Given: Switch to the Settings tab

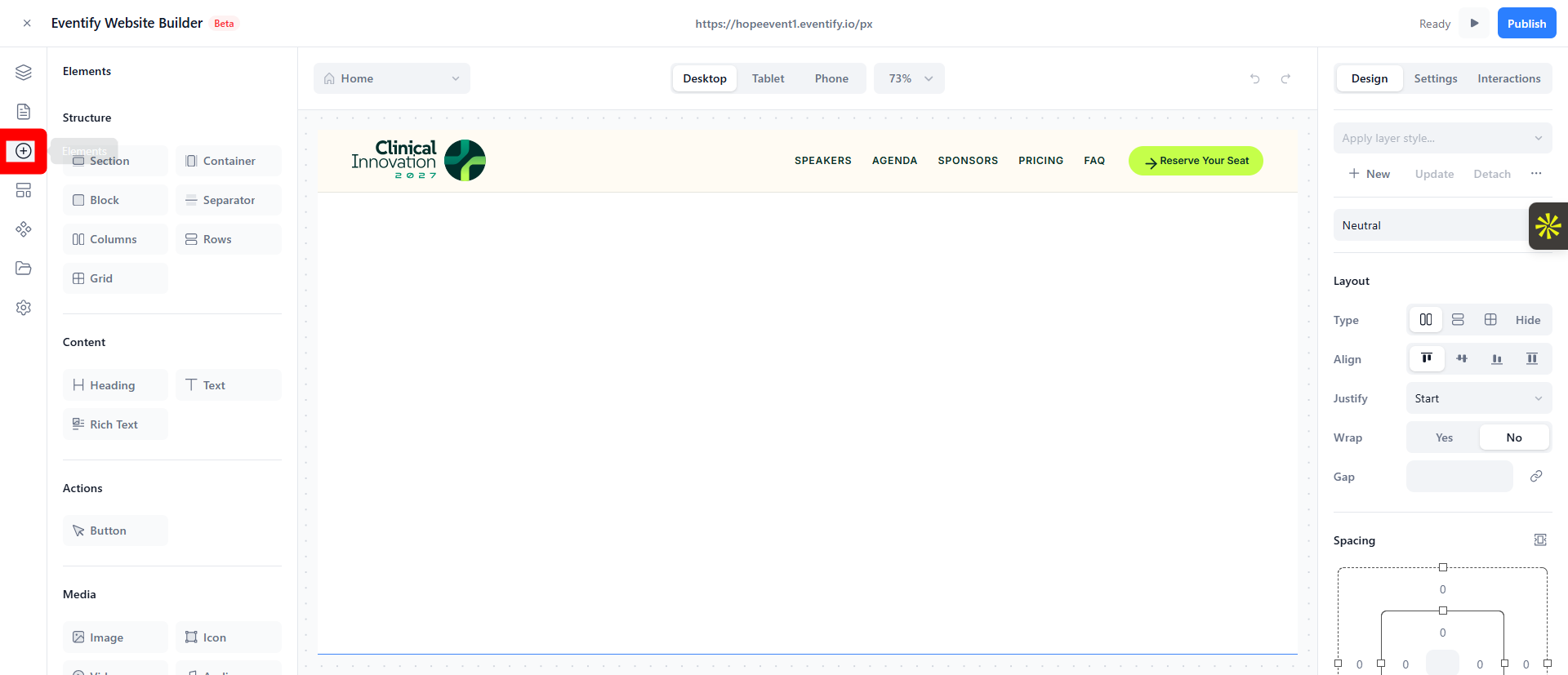Looking at the screenshot, I should [x=1436, y=78].
